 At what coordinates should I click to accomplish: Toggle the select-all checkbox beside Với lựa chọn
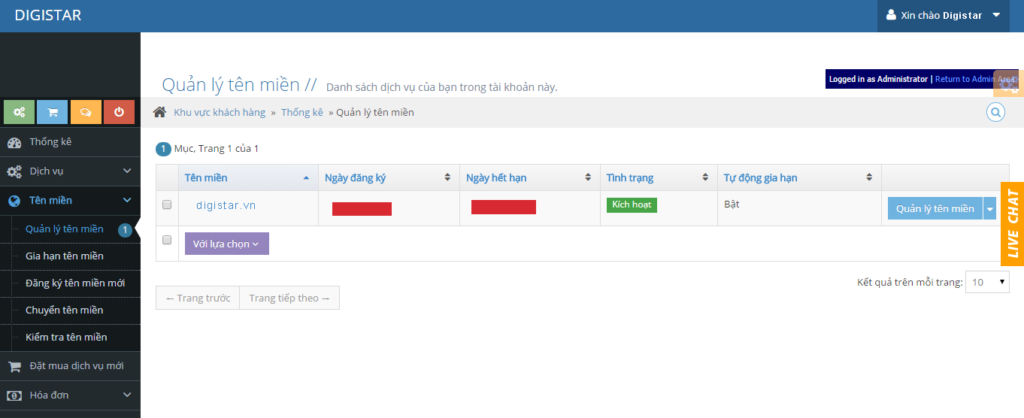[167, 240]
